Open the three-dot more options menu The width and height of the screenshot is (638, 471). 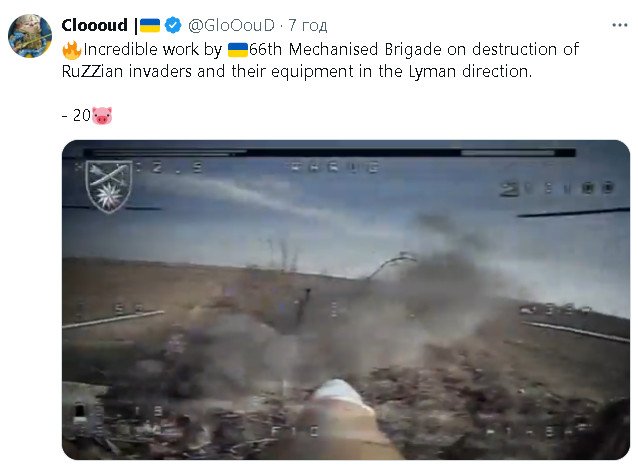pos(620,25)
